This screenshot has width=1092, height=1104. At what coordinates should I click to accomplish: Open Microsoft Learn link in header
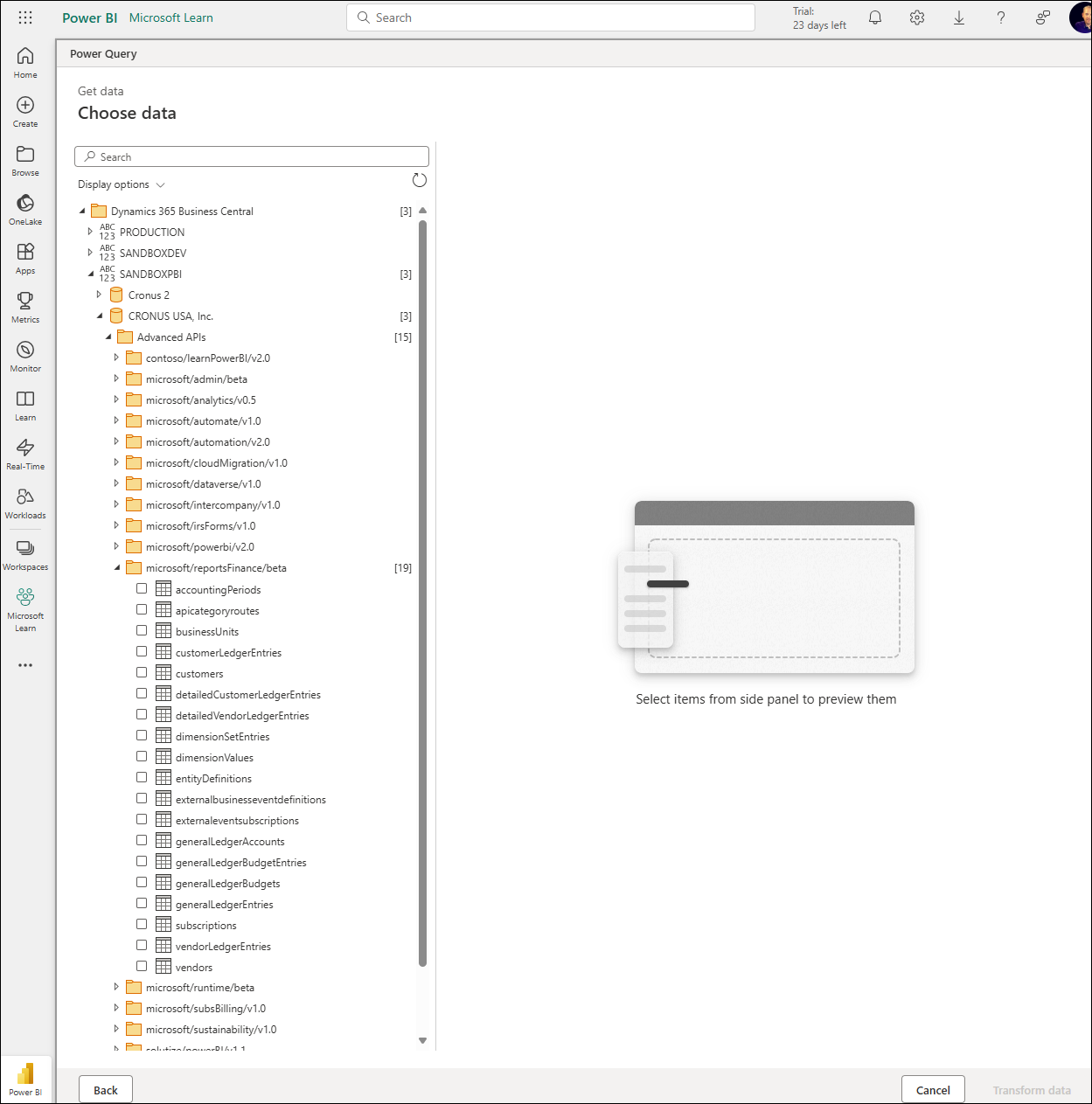[170, 17]
